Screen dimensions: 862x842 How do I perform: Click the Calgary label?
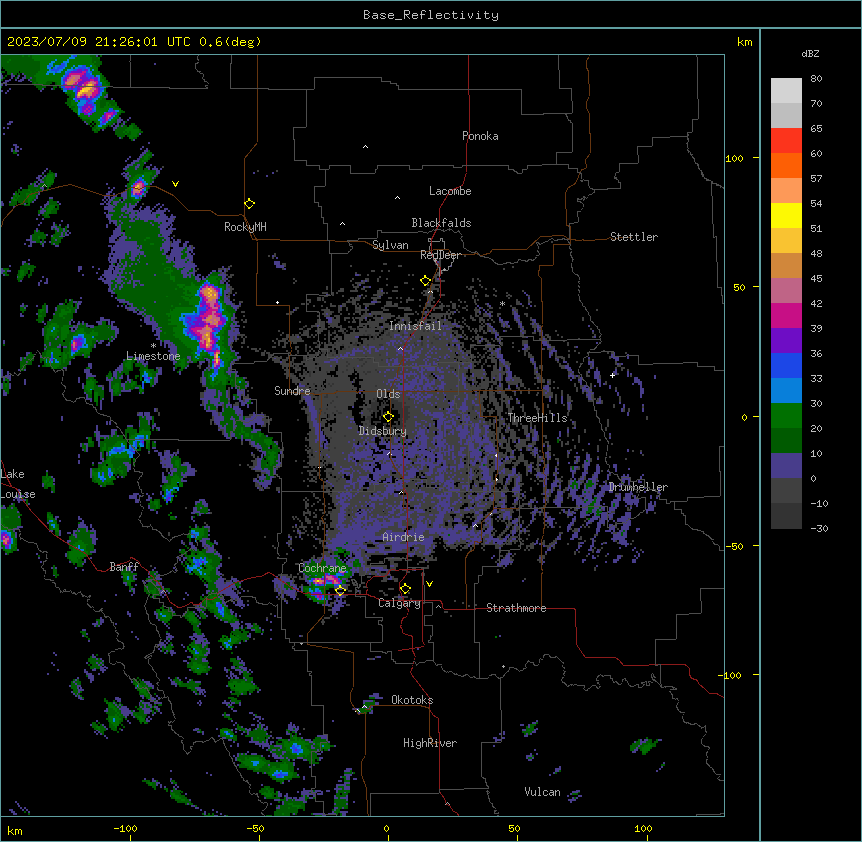tap(399, 603)
